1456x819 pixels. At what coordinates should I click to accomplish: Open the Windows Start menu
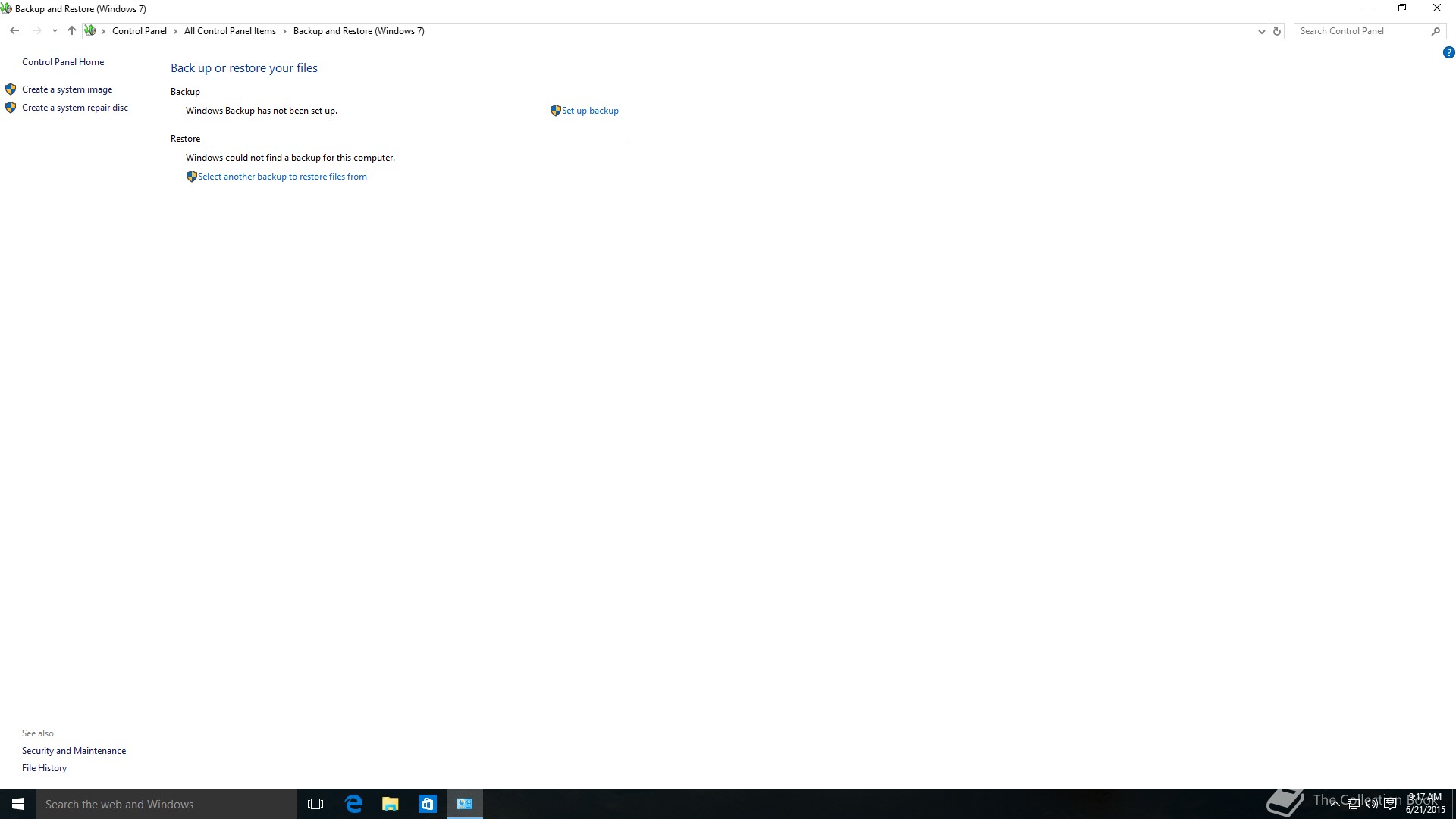click(x=18, y=804)
